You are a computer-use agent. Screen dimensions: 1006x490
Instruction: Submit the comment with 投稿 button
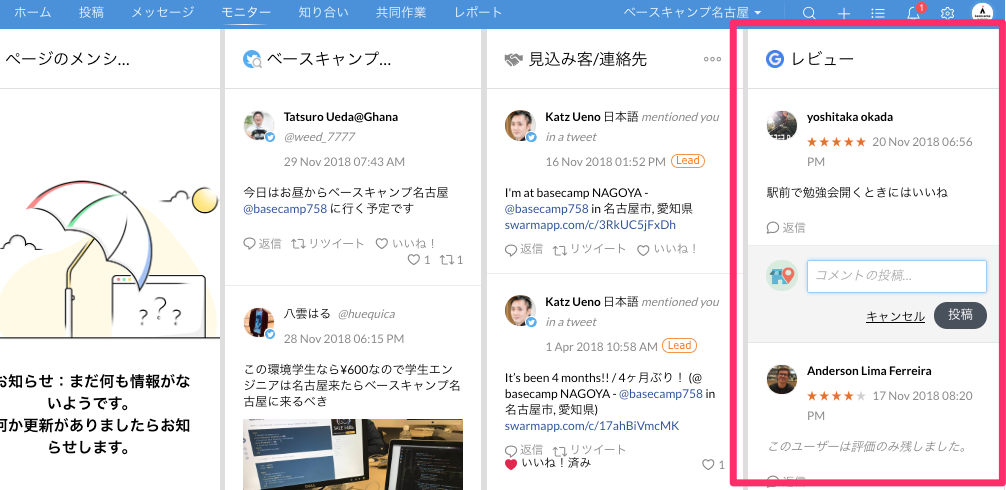[960, 315]
